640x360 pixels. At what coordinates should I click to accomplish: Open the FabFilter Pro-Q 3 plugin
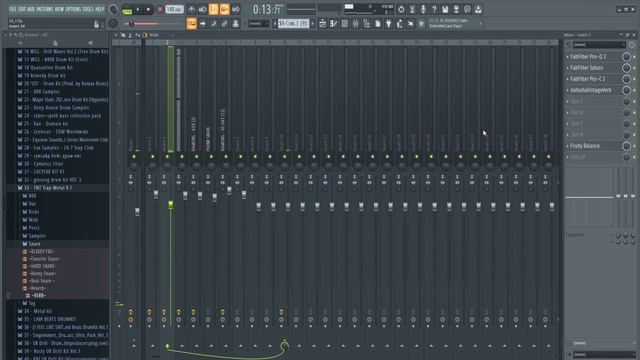(x=588, y=57)
